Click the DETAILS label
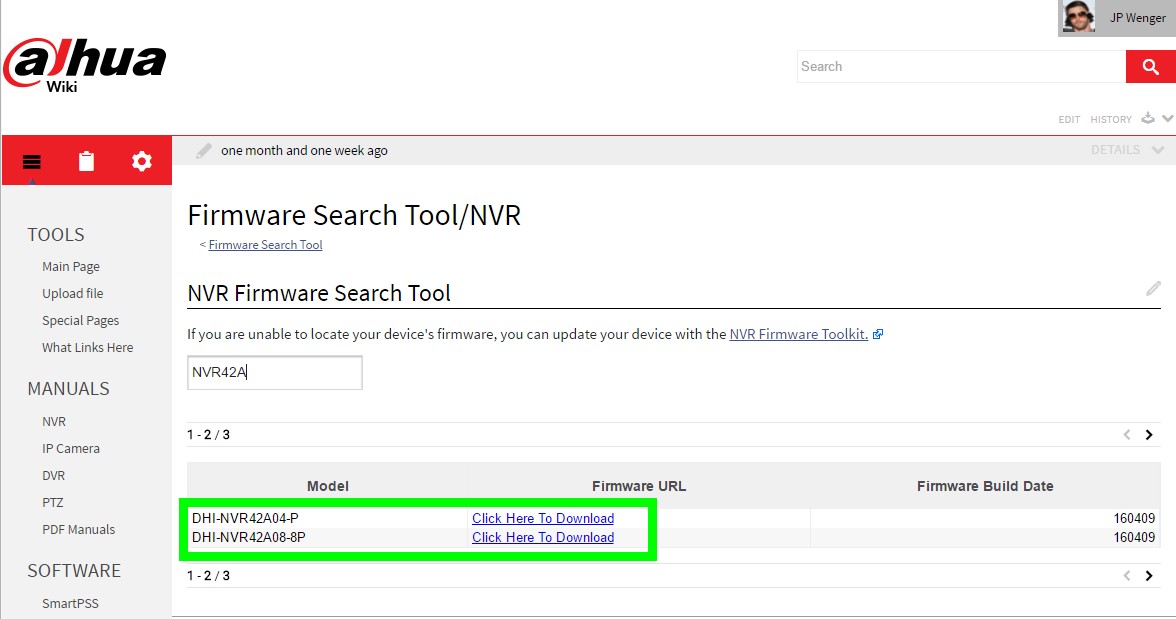 point(1115,150)
